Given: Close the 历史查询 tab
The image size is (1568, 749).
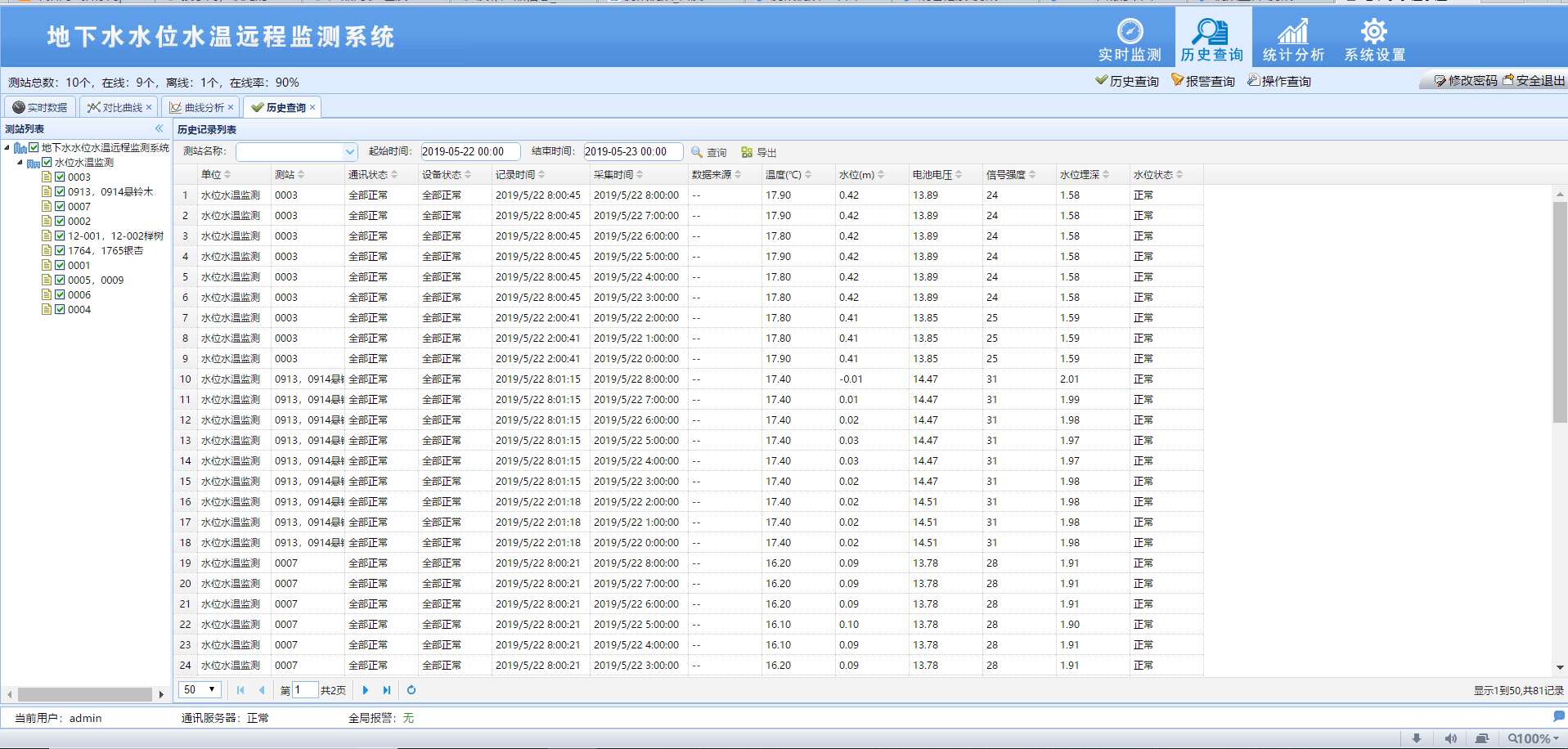Looking at the screenshot, I should pos(312,107).
